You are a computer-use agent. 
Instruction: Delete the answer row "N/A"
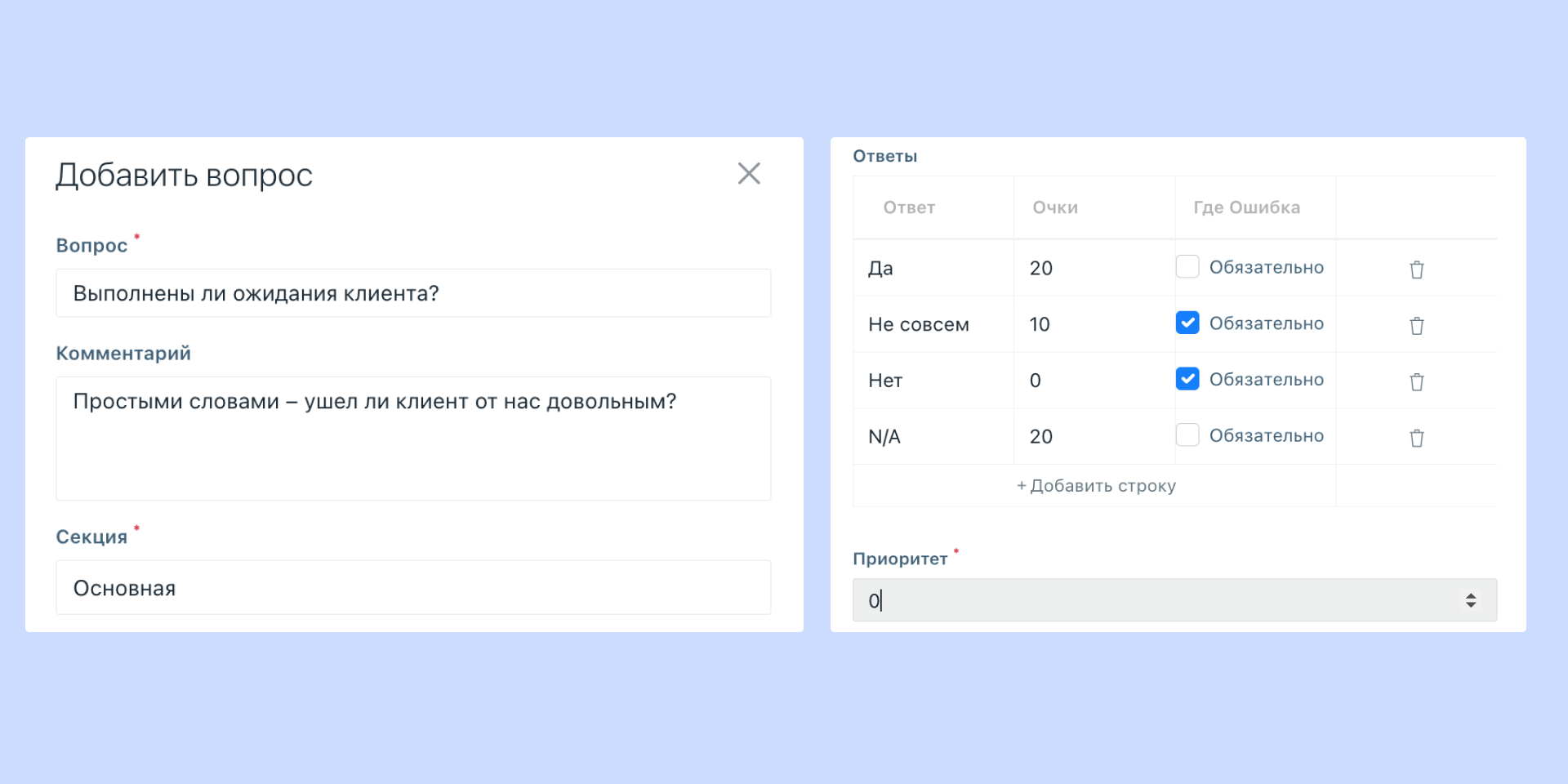click(1417, 437)
